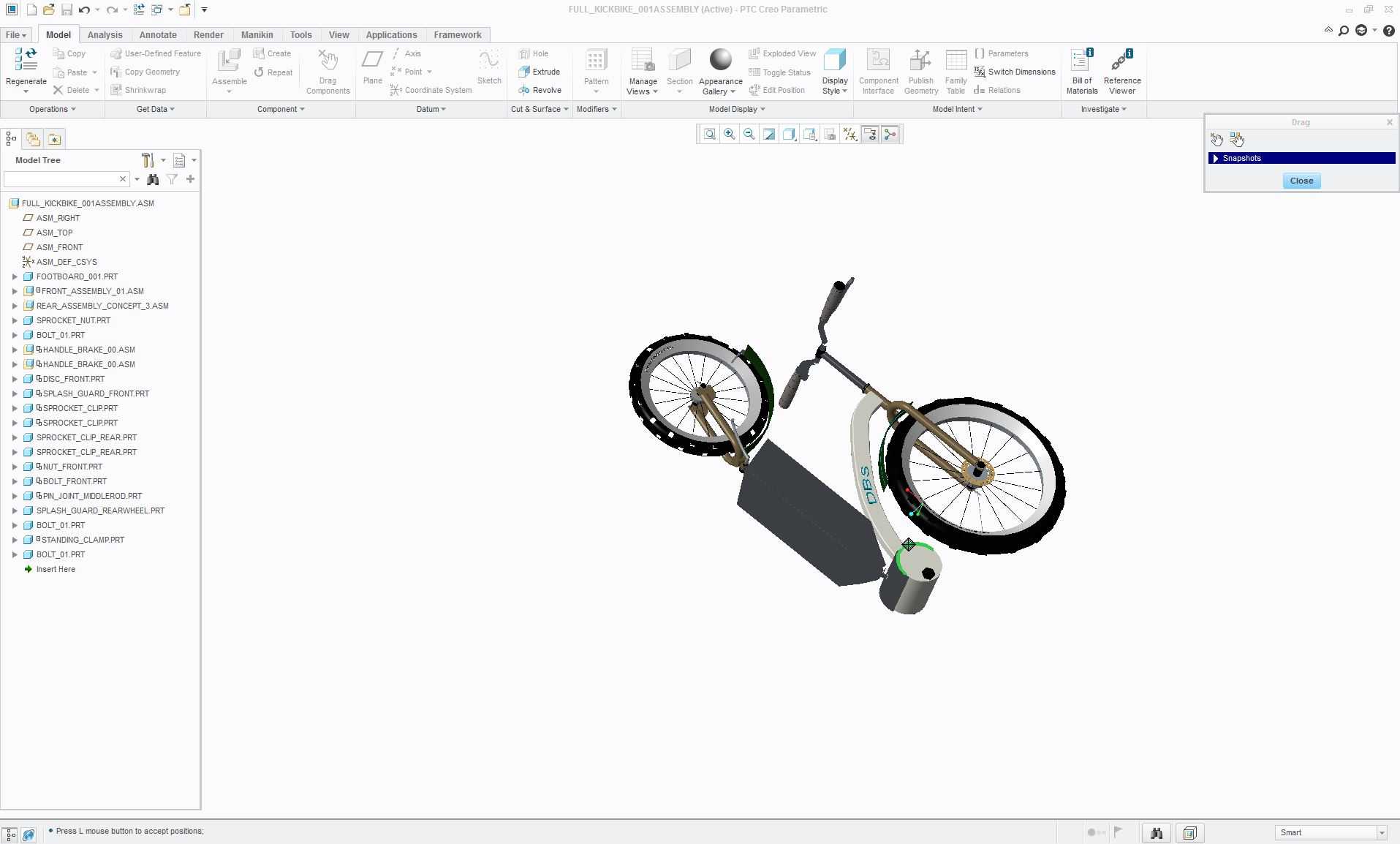Open the Bill of Materials
The width and height of the screenshot is (1400, 844).
point(1081,72)
